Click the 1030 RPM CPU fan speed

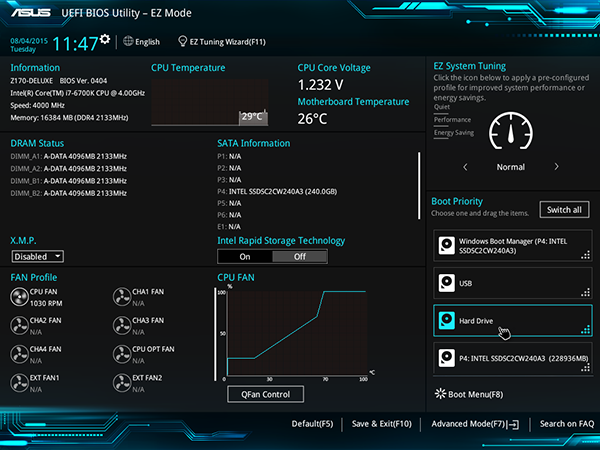click(46, 303)
